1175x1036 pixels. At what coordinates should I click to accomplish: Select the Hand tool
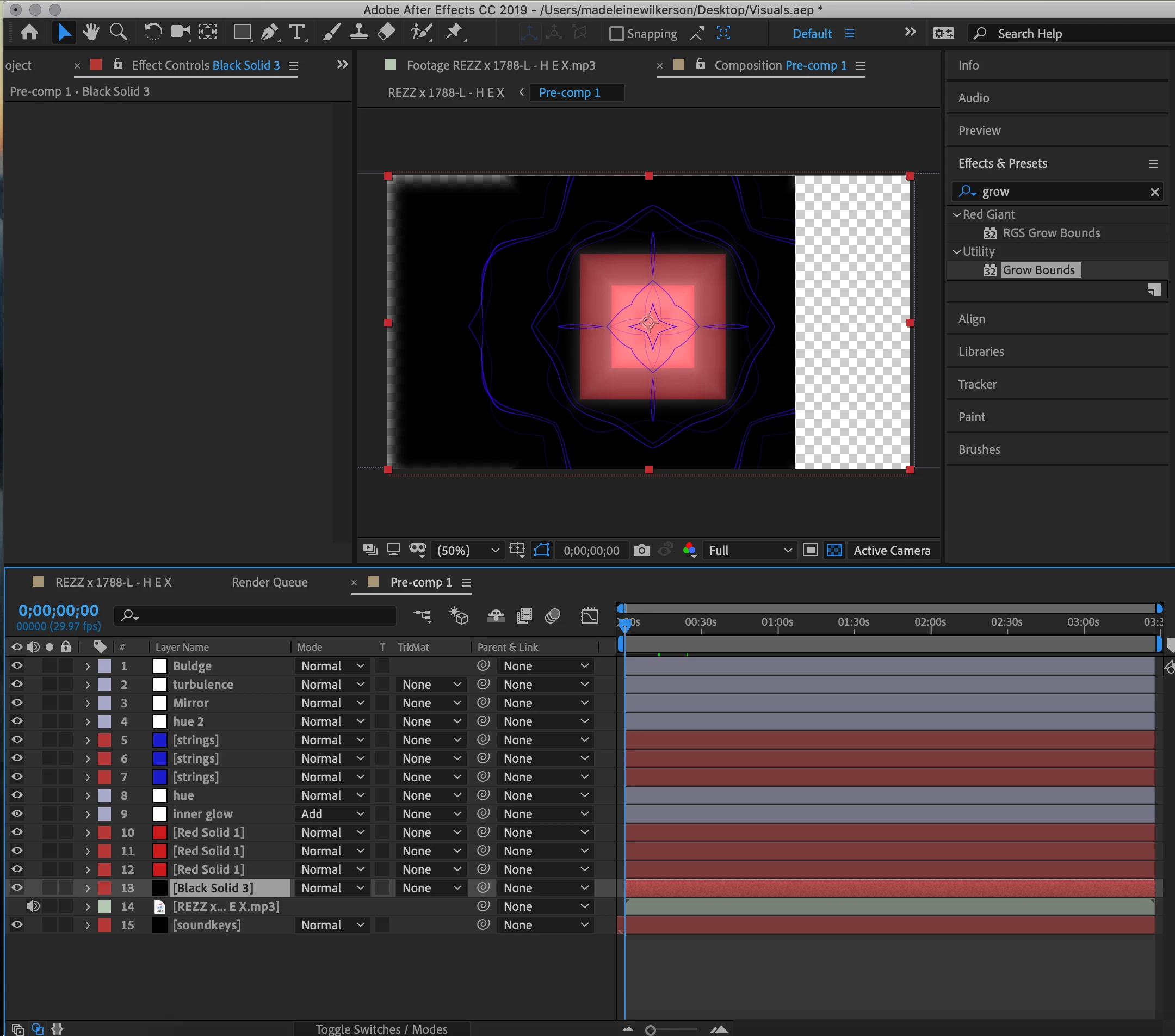coord(91,32)
